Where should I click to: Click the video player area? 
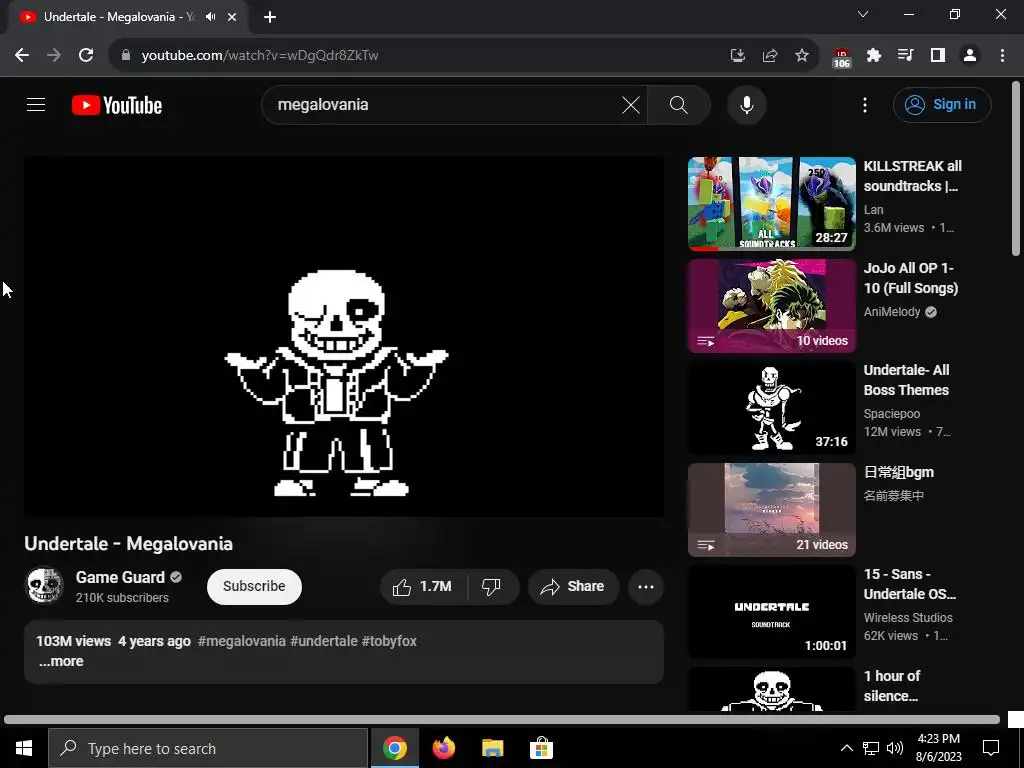click(344, 336)
